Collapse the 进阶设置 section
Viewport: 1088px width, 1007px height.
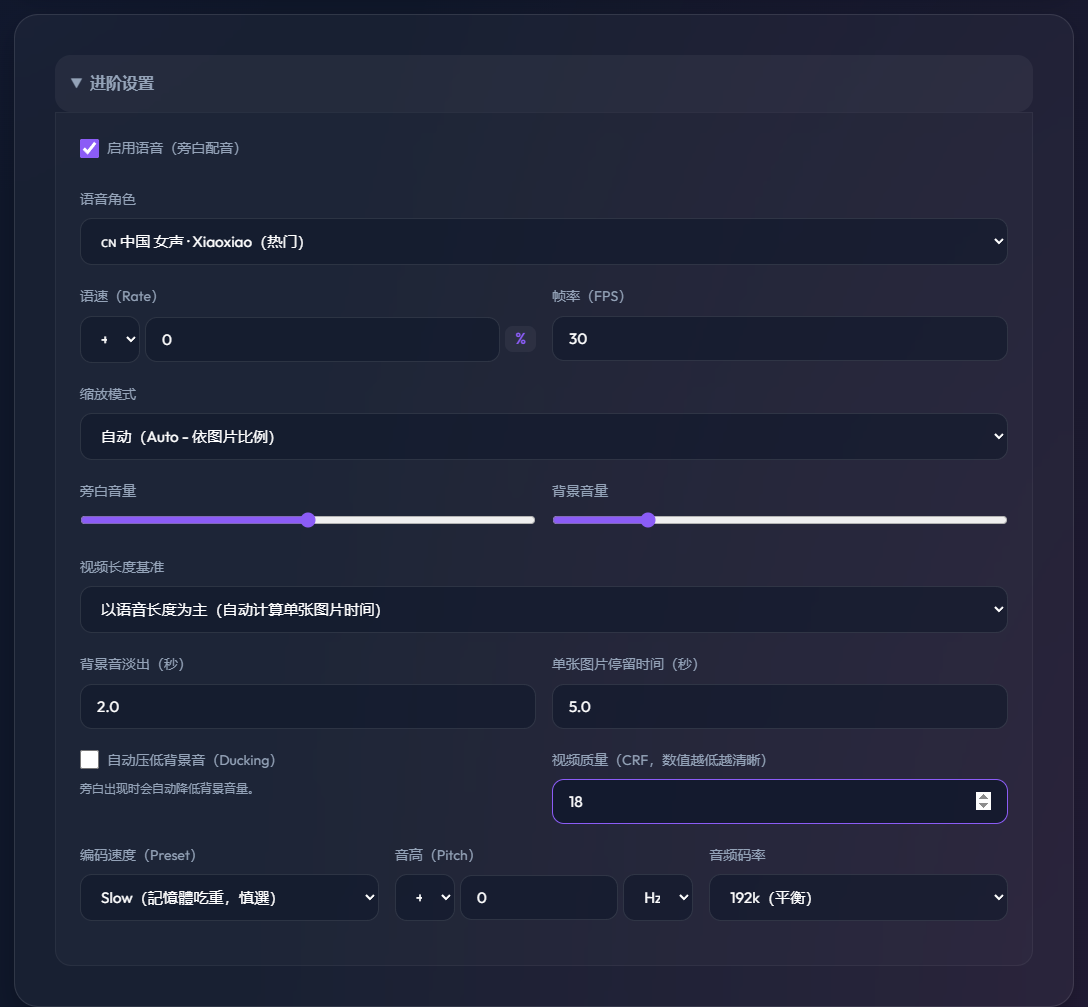[x=543, y=83]
